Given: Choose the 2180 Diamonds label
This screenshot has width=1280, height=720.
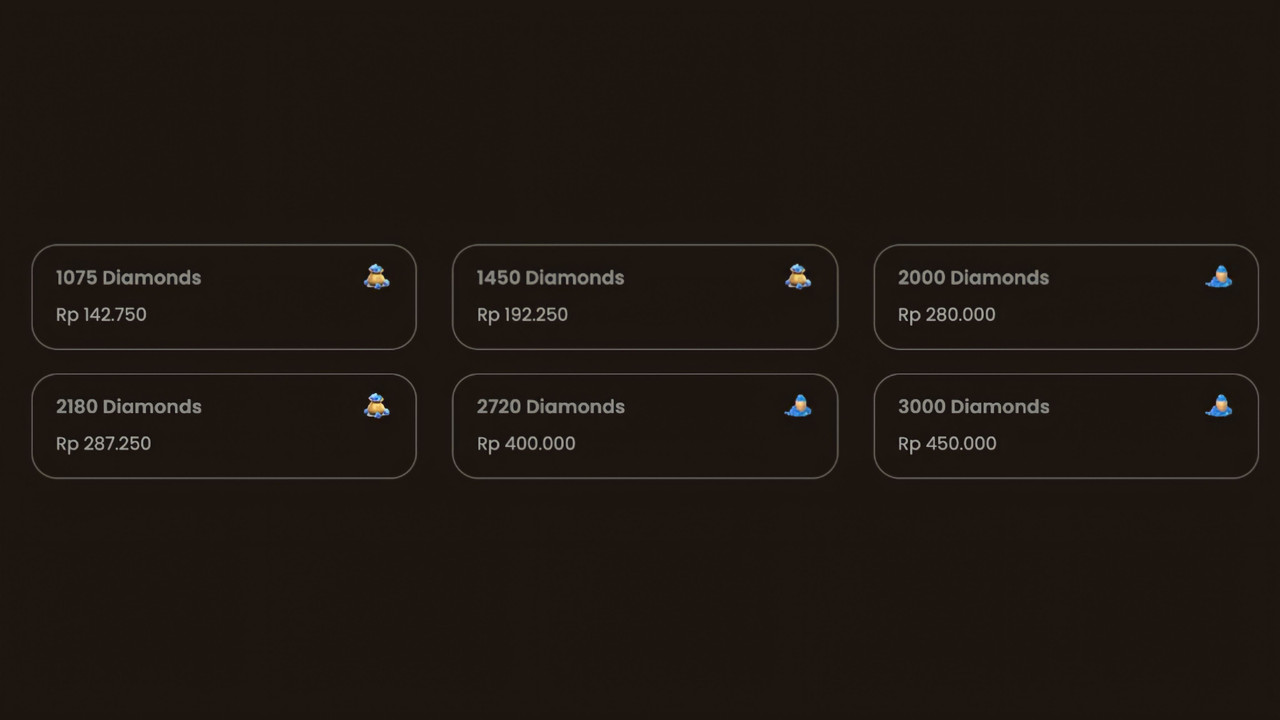Looking at the screenshot, I should (x=128, y=407).
